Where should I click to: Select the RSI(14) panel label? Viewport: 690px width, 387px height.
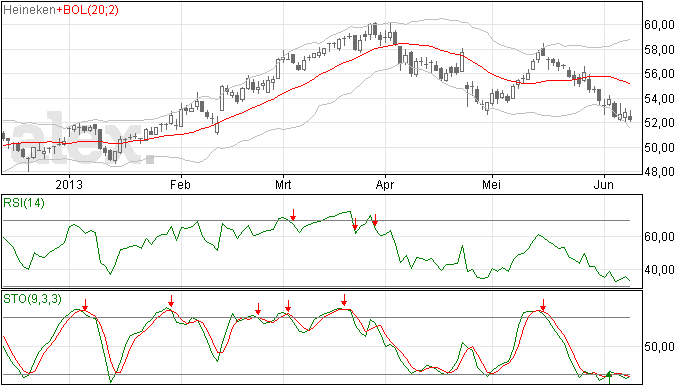24,203
